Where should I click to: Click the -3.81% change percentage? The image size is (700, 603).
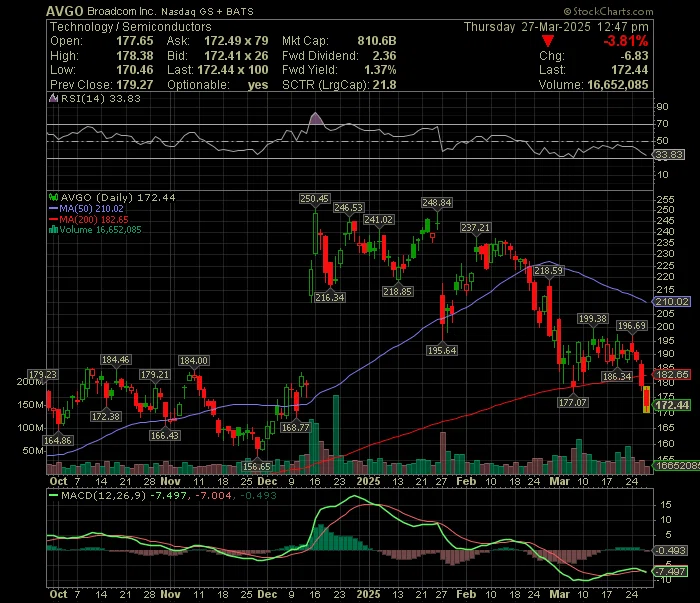625,41
